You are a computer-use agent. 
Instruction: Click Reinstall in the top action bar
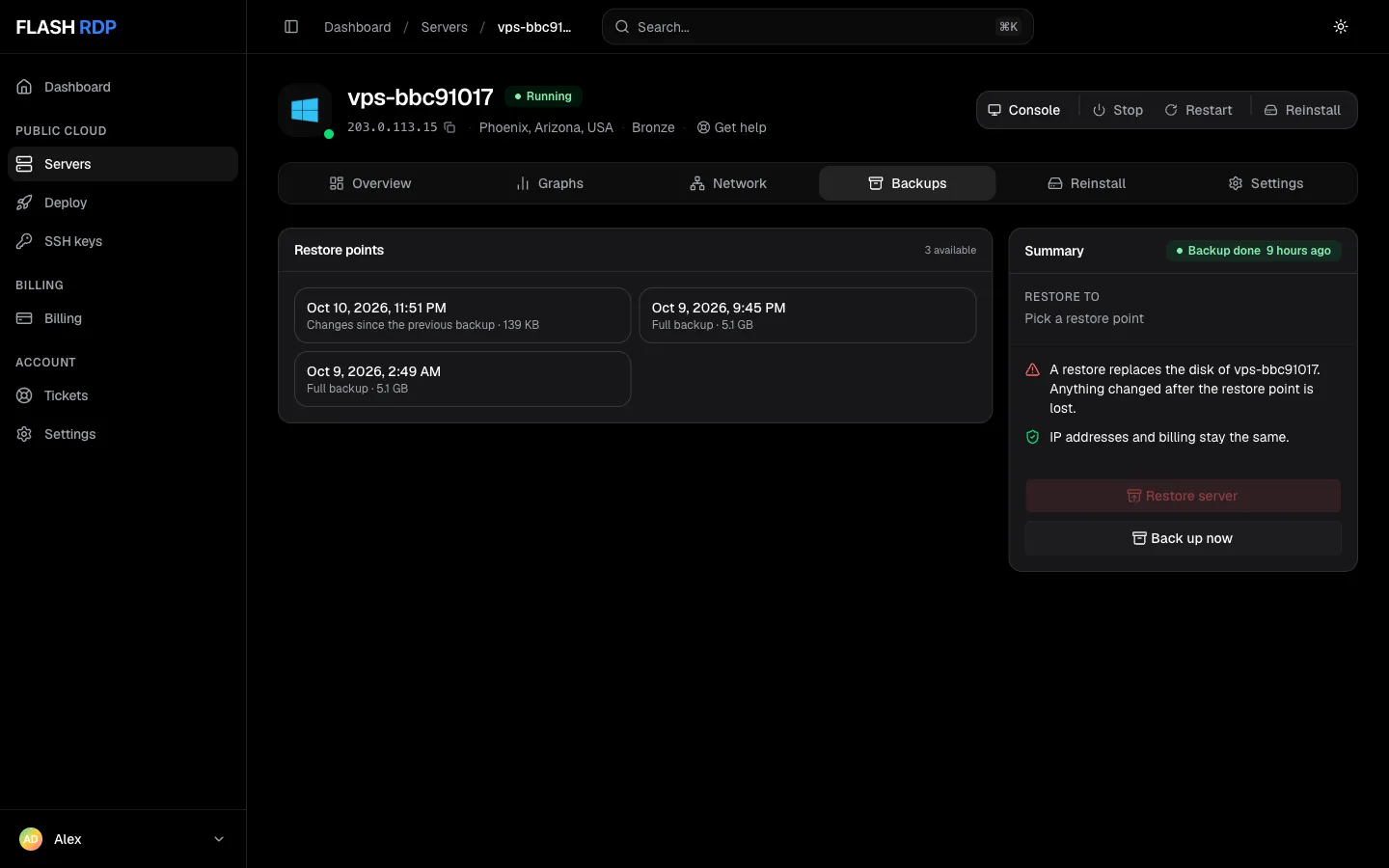coord(1303,110)
